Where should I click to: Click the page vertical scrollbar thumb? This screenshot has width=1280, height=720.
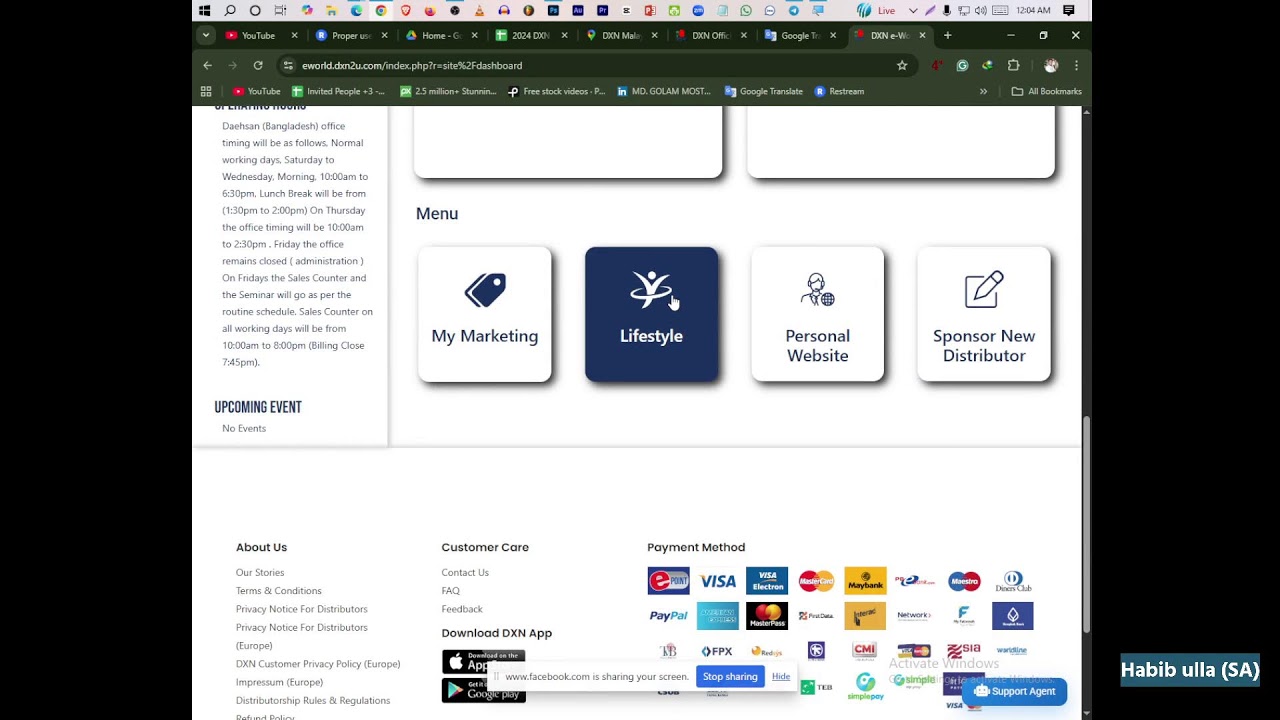tap(1086, 525)
